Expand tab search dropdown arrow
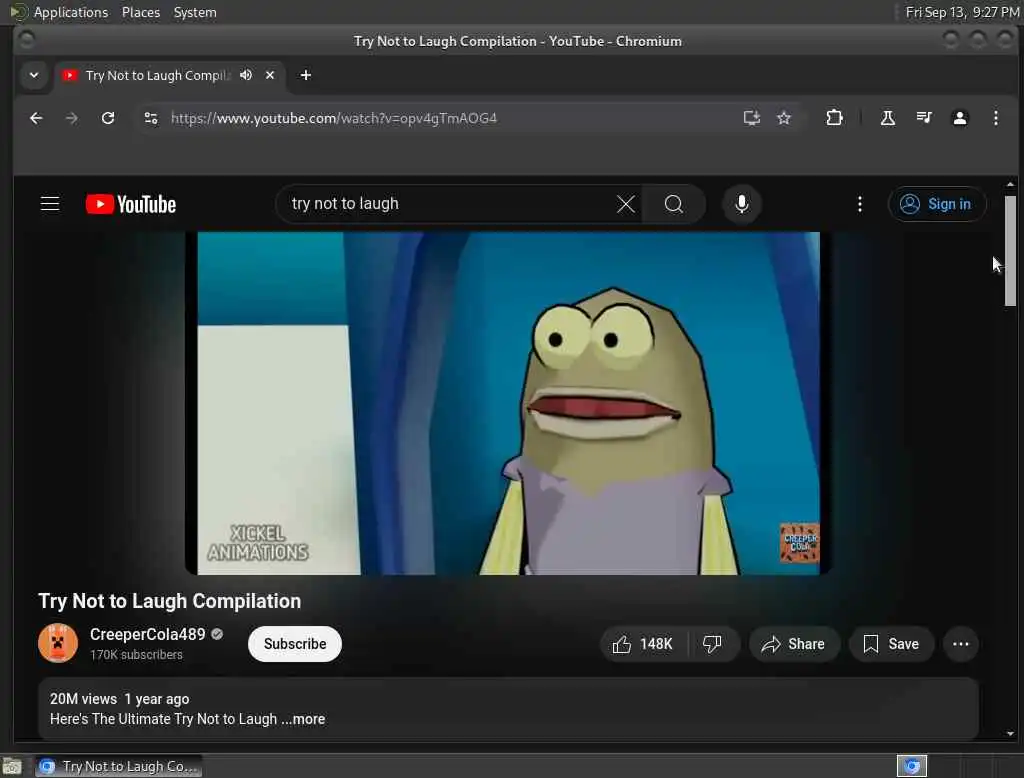The height and width of the screenshot is (778, 1024). (x=34, y=75)
